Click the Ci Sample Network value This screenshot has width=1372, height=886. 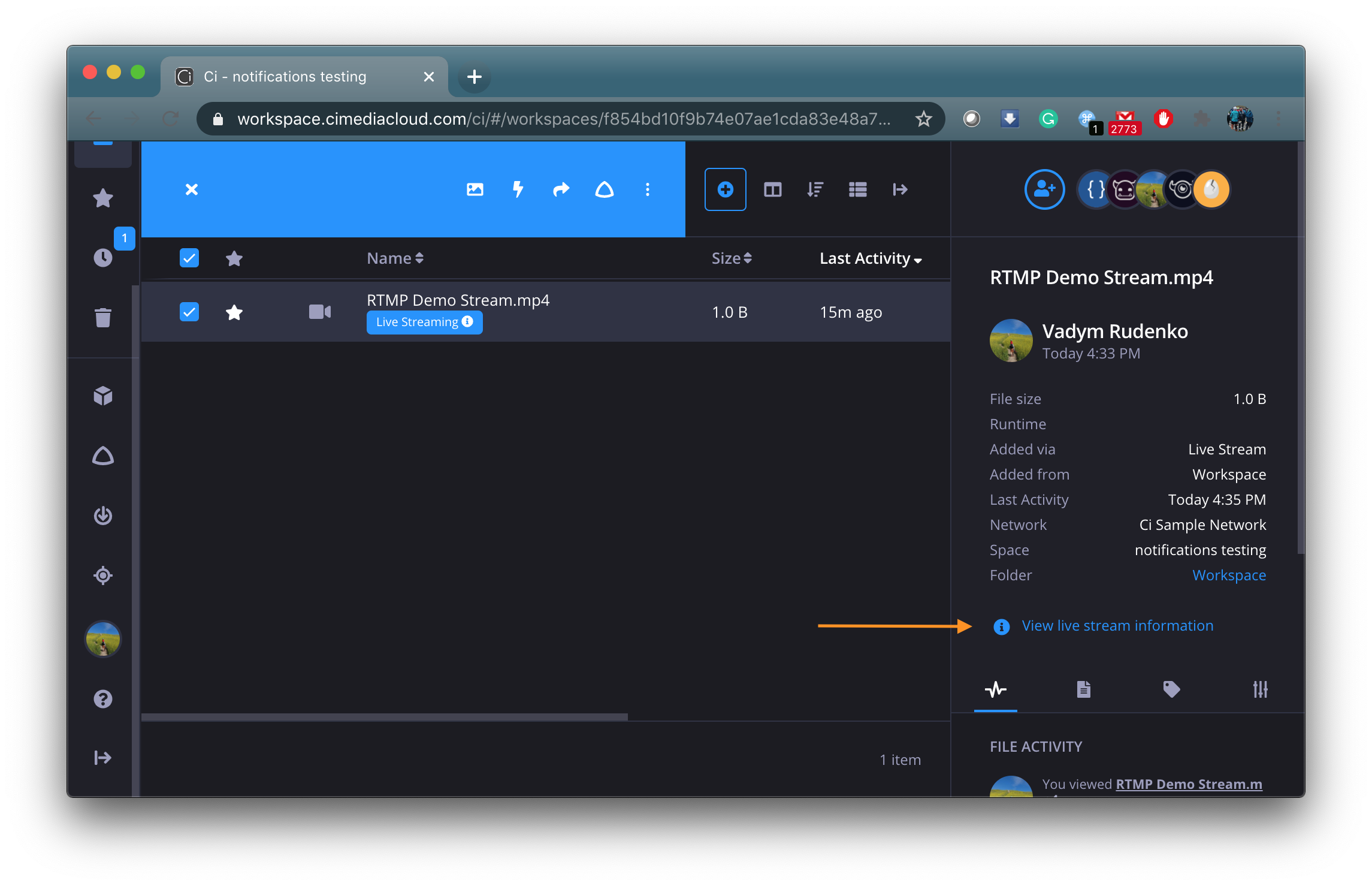point(1202,525)
